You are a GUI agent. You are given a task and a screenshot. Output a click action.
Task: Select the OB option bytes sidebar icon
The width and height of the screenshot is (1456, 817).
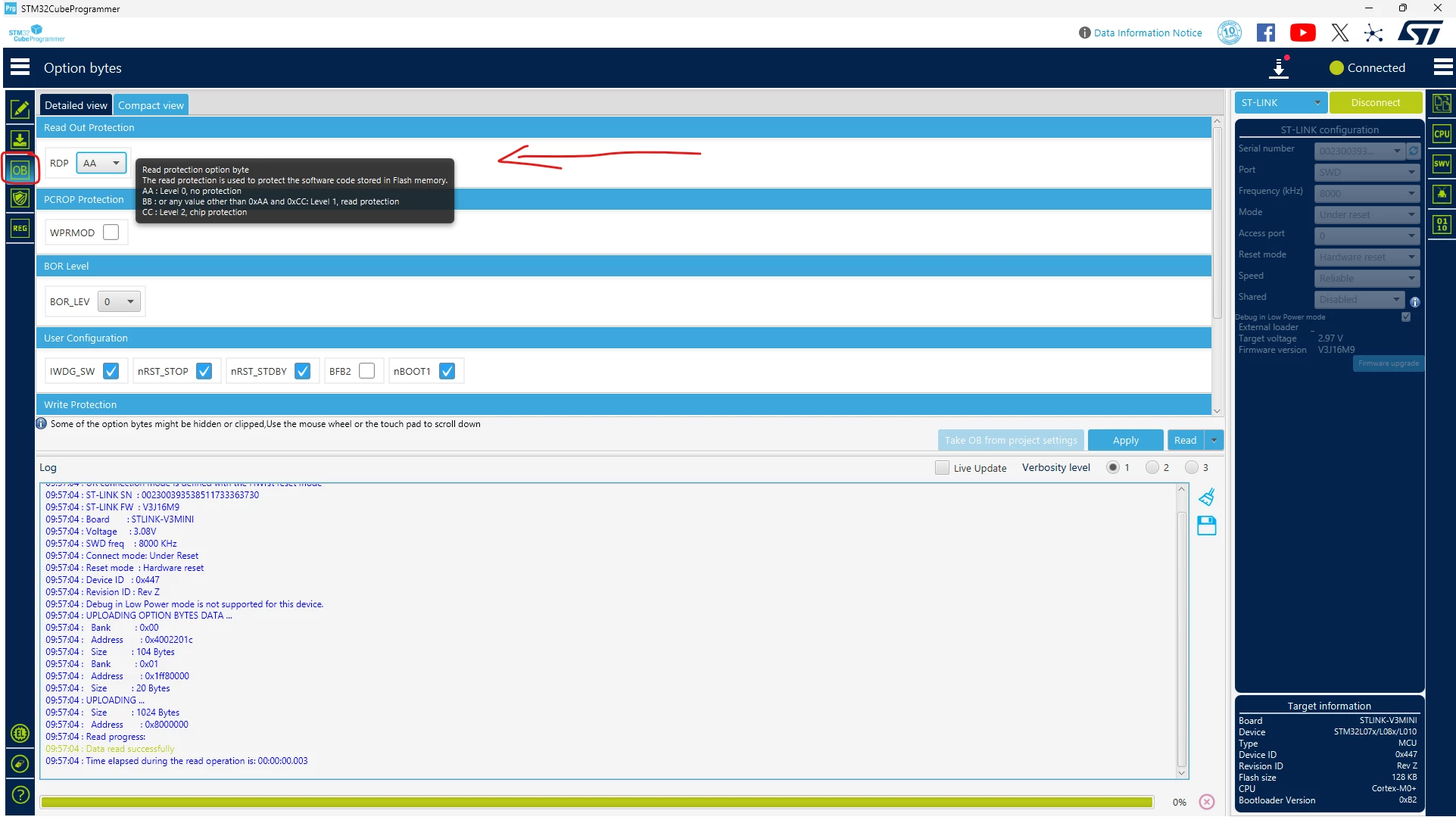pos(20,170)
